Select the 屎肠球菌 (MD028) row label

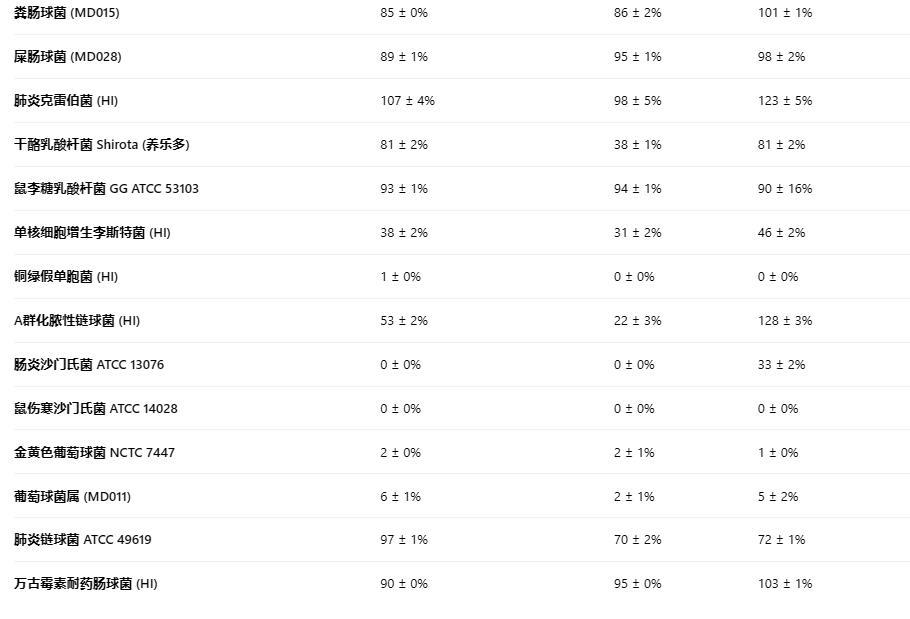tap(67, 57)
